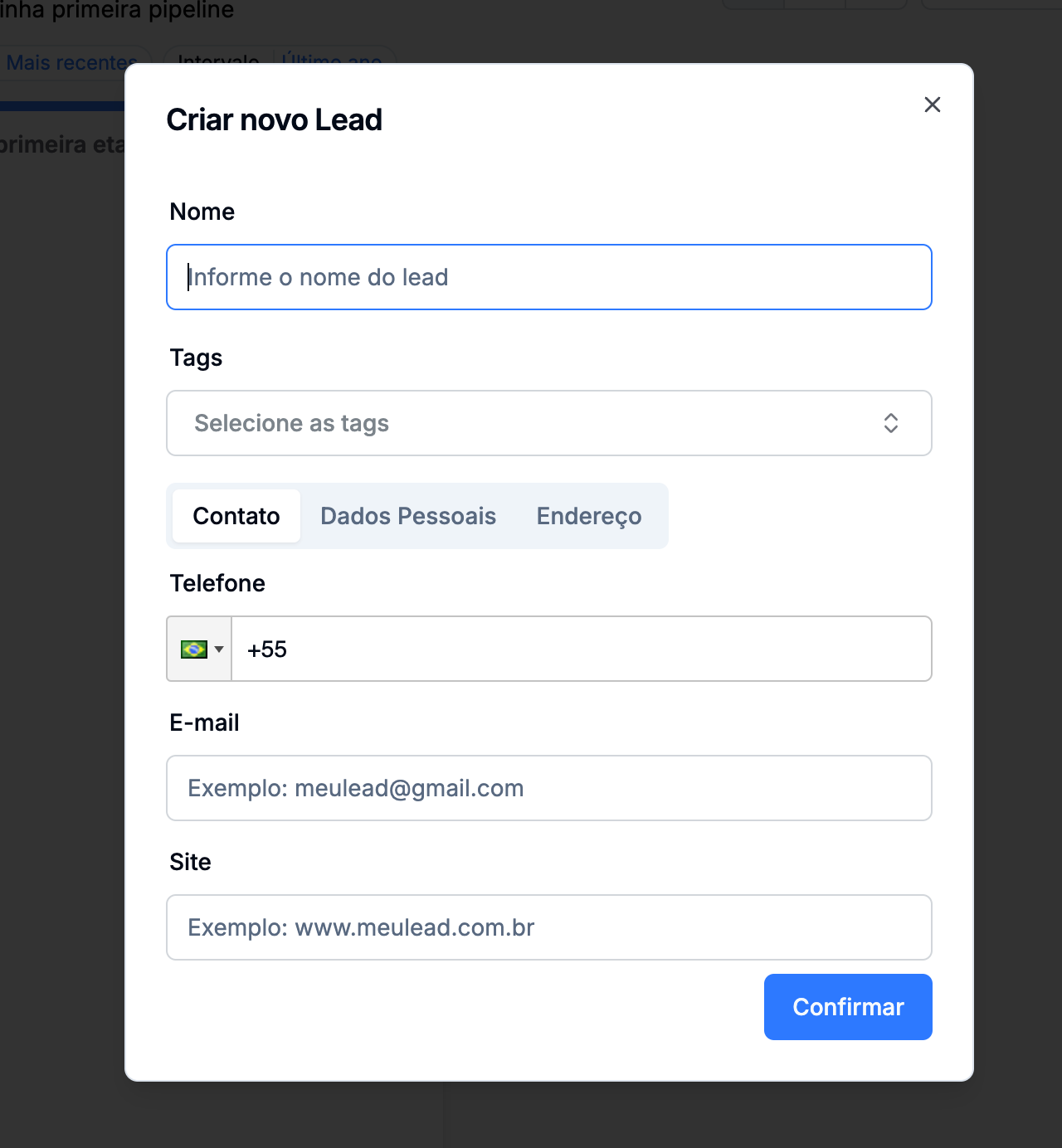1062x1148 pixels.
Task: Click the Criar novo Lead heading
Action: point(274,120)
